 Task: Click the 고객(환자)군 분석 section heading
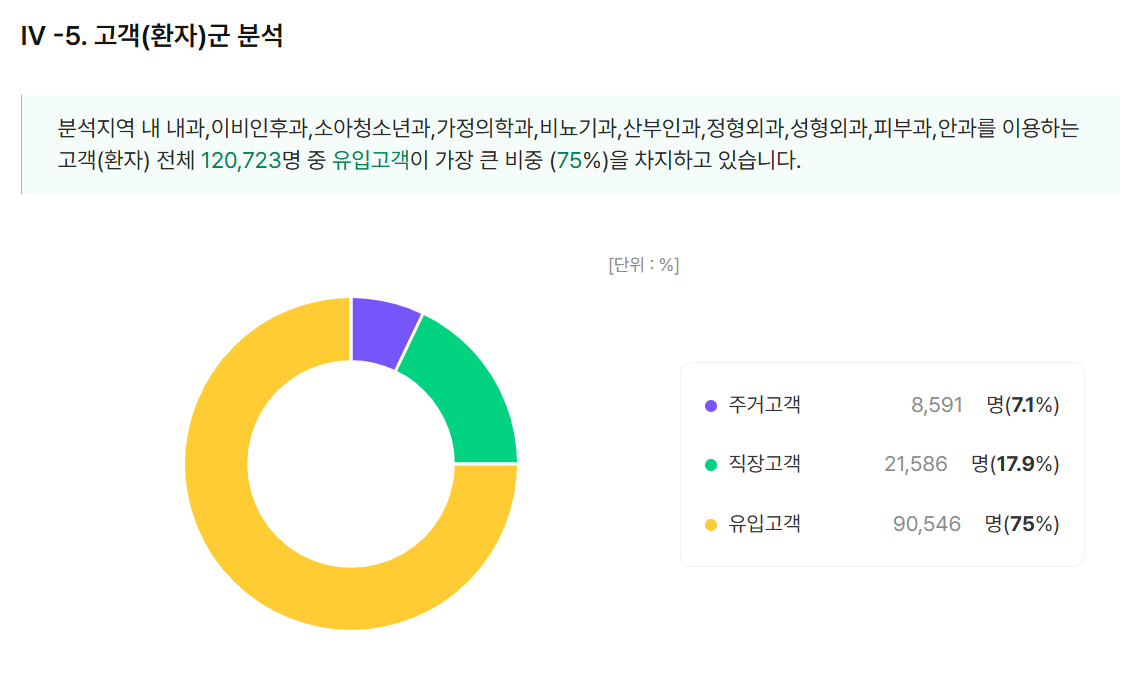152,37
